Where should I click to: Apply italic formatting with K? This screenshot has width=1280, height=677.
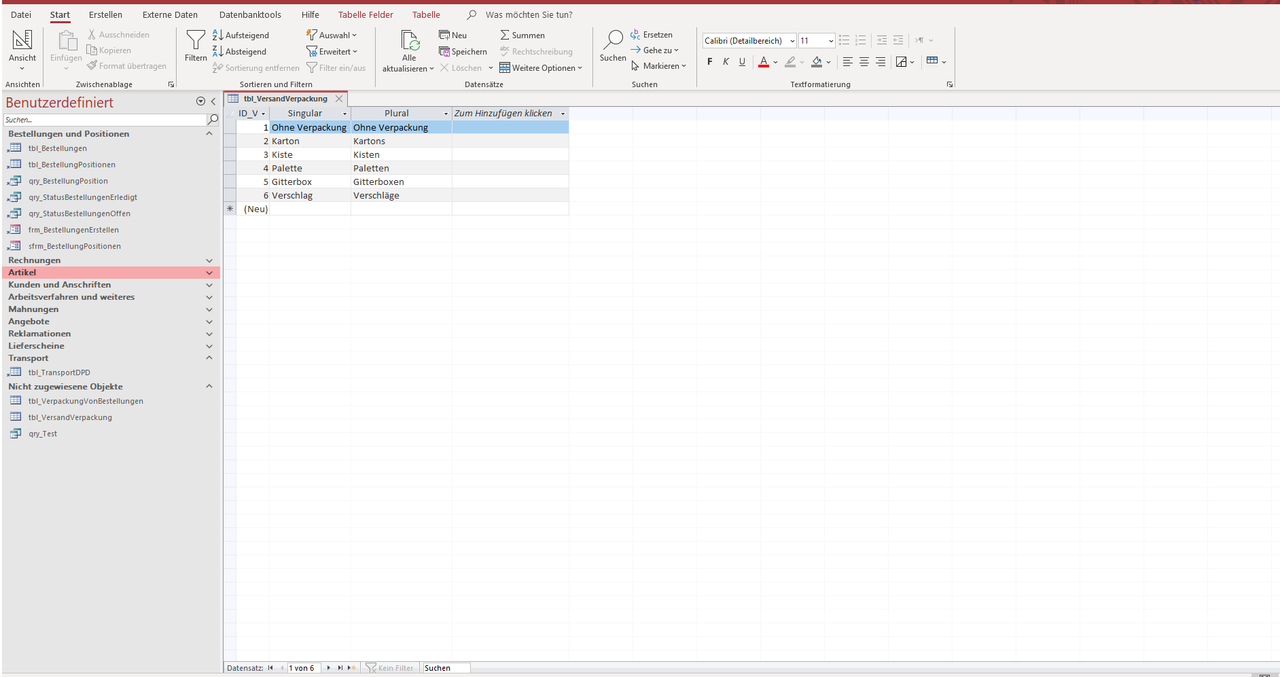pos(726,61)
